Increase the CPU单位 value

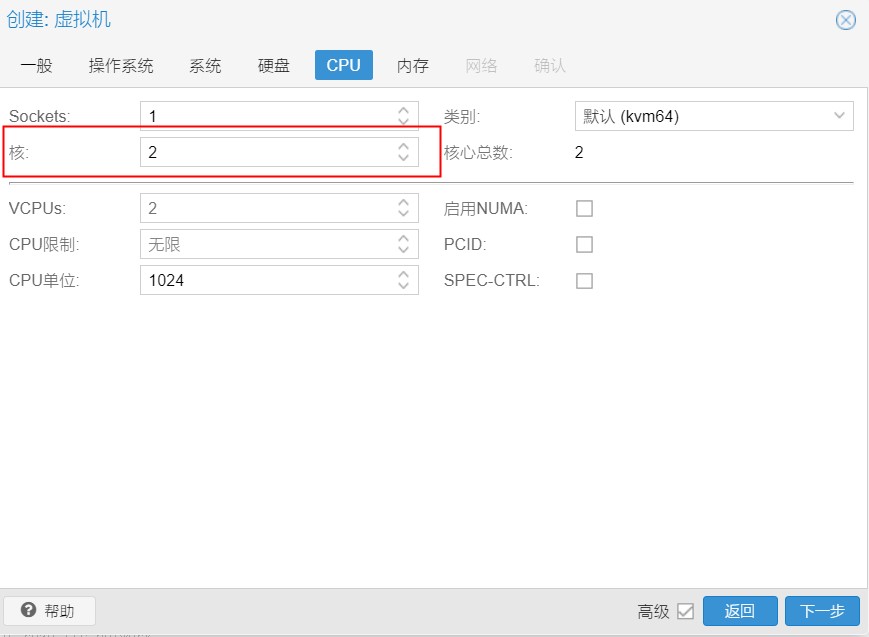[403, 274]
